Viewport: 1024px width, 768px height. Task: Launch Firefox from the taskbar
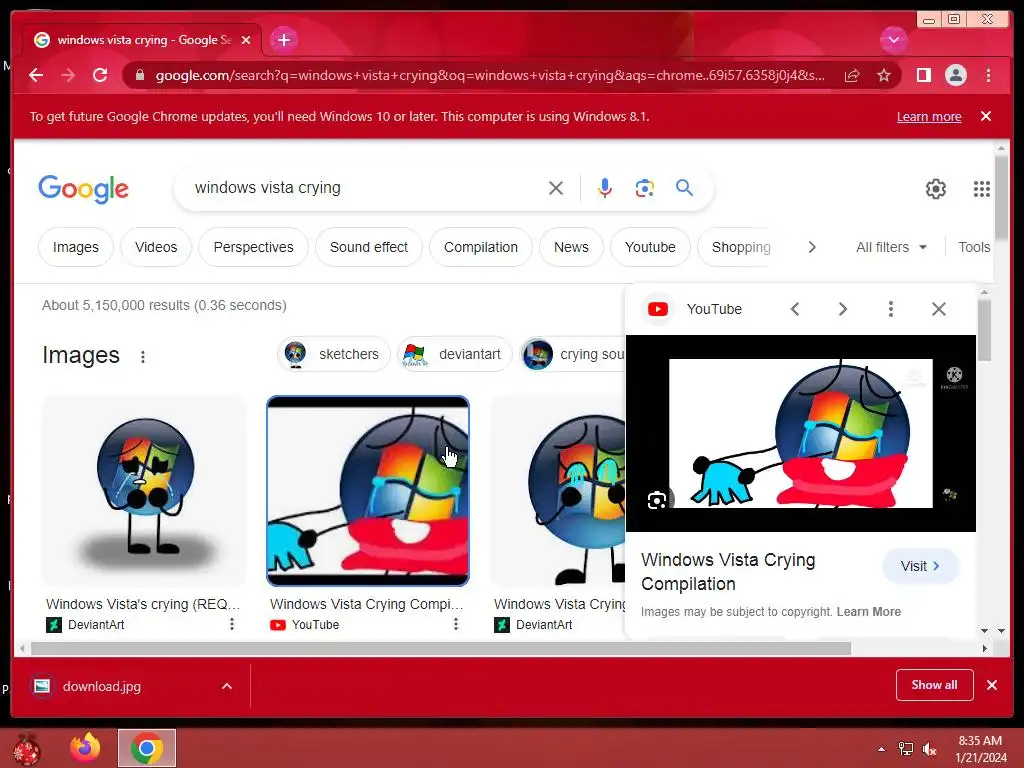85,748
